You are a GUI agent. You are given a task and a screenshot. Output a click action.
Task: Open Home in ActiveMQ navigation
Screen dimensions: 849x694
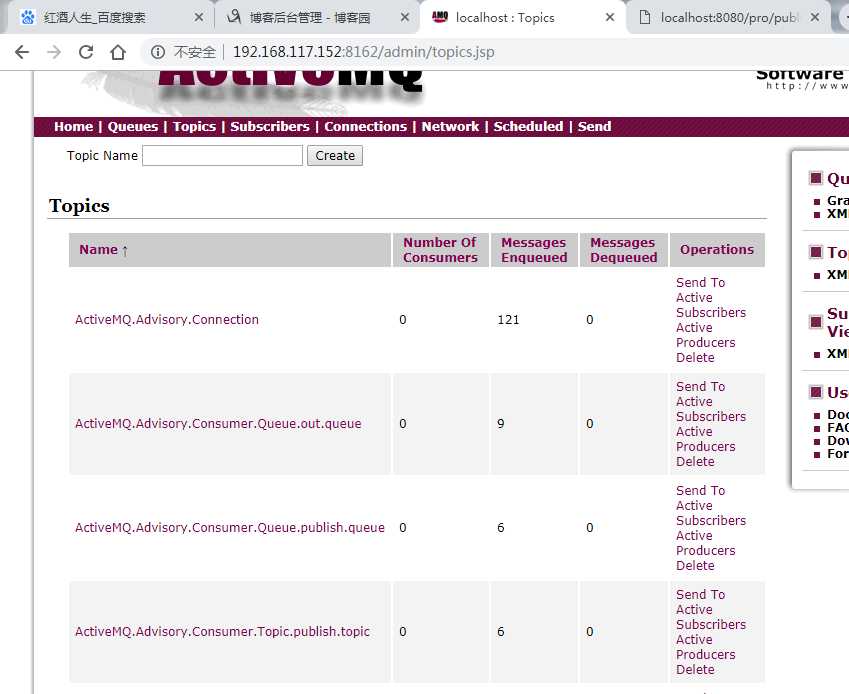click(x=74, y=127)
